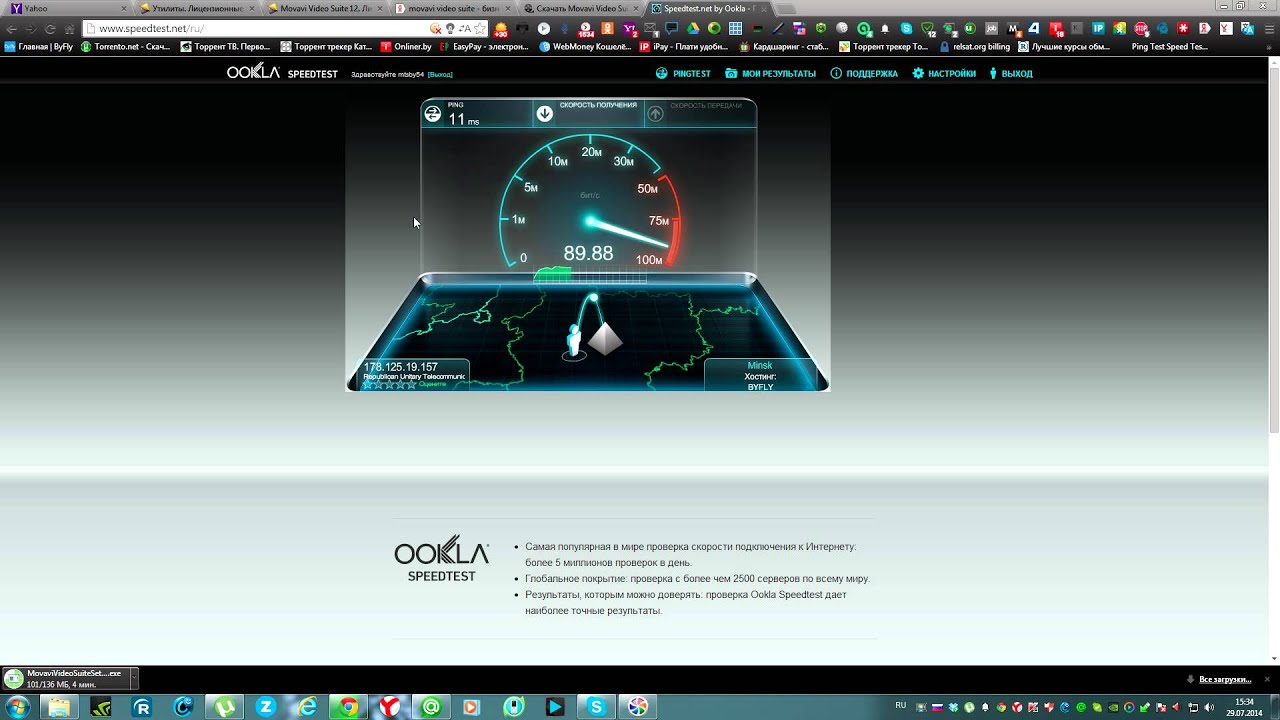The image size is (1280, 720).
Task: Click the RU language indicator in tray
Action: click(900, 706)
